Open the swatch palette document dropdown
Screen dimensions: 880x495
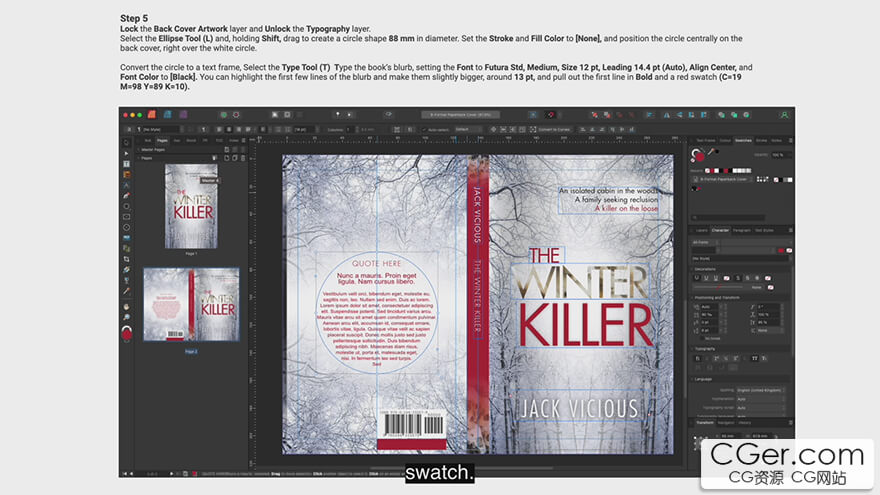tap(724, 180)
